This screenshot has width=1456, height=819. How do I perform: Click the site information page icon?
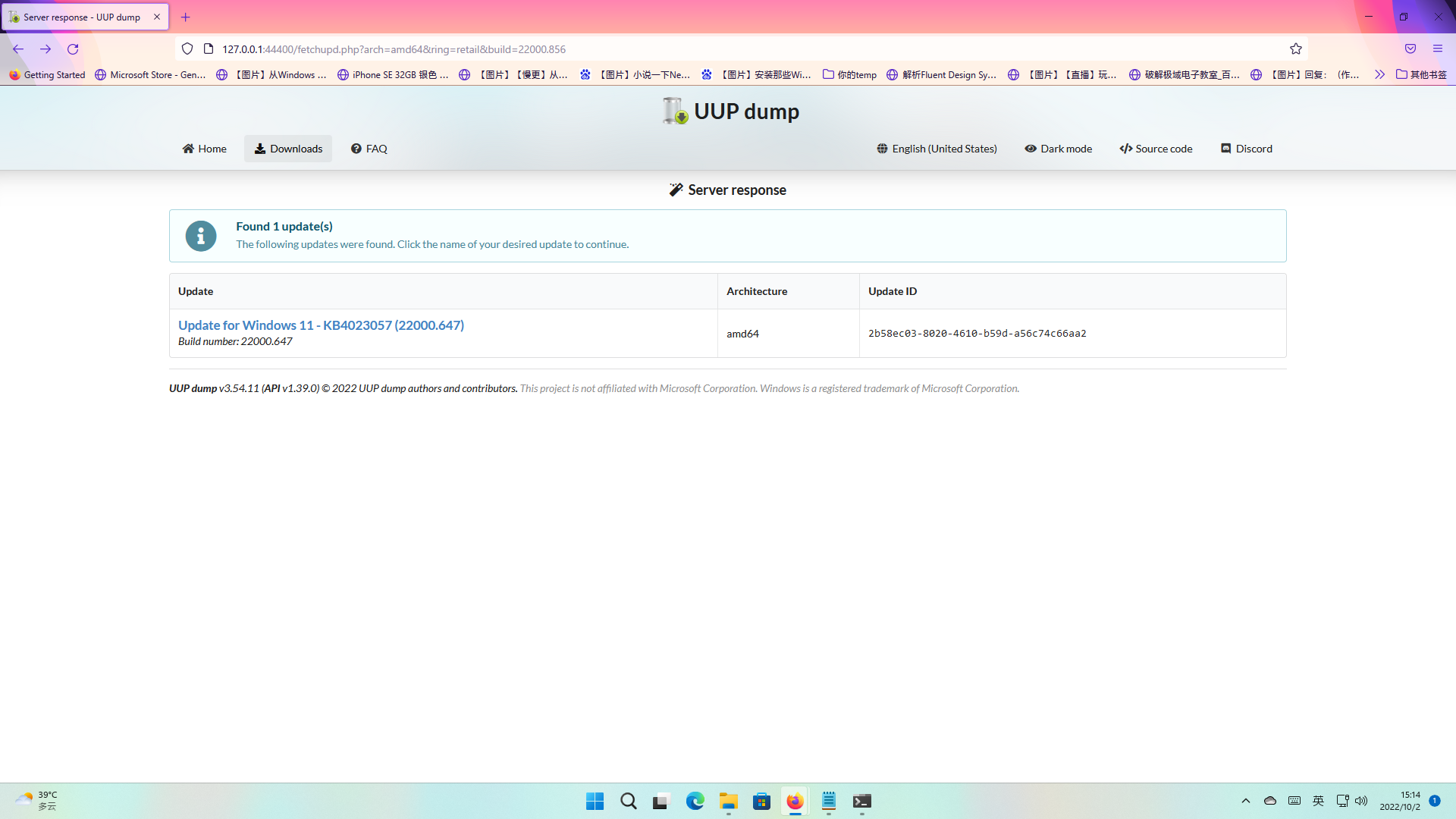pos(209,49)
